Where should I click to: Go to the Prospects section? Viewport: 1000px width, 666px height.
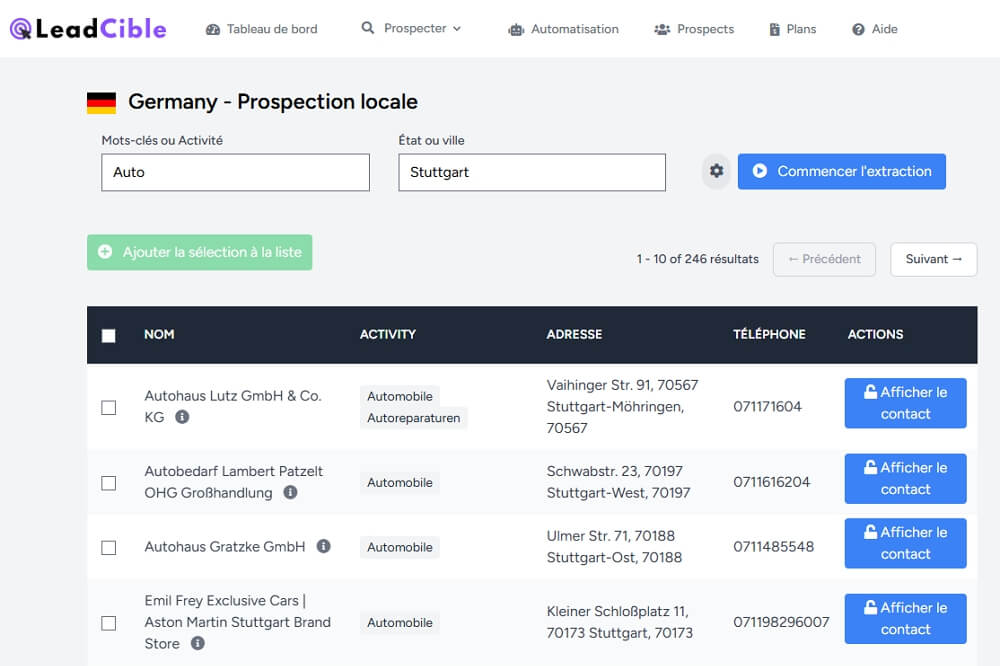coord(694,29)
